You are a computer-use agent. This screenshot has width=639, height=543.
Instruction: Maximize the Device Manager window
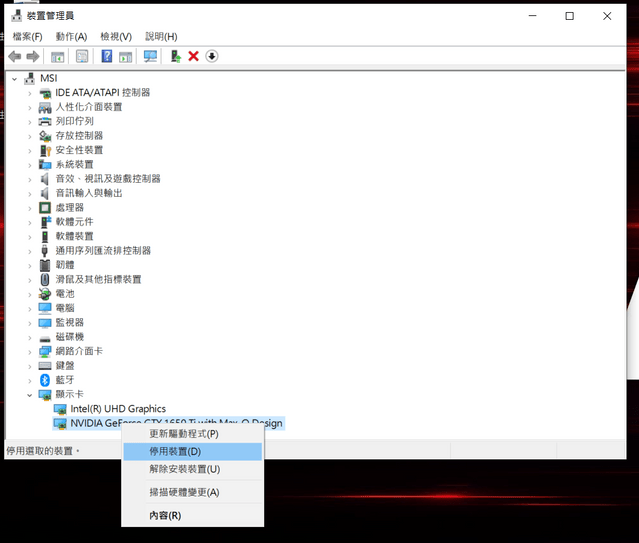[x=570, y=16]
